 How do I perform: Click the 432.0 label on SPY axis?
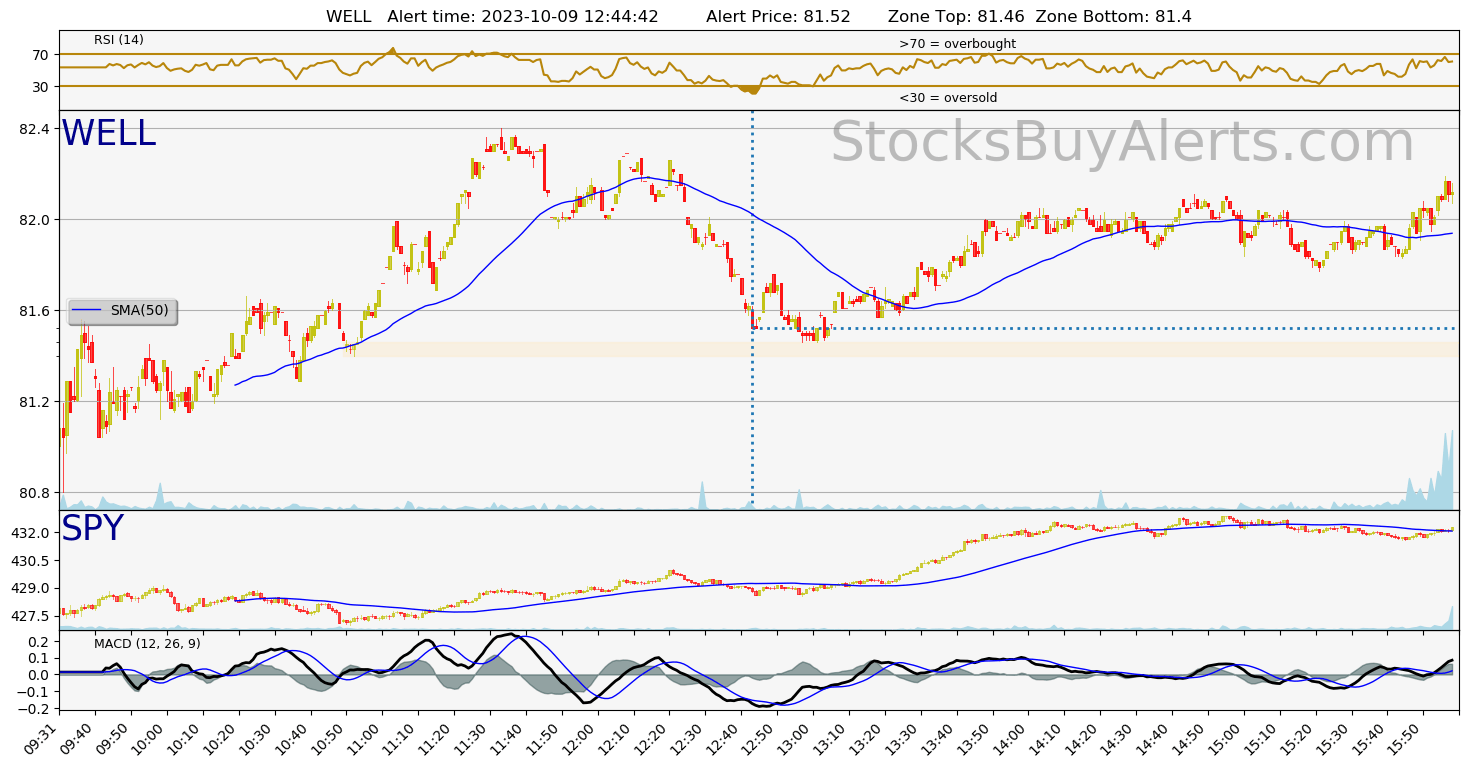(x=30, y=533)
